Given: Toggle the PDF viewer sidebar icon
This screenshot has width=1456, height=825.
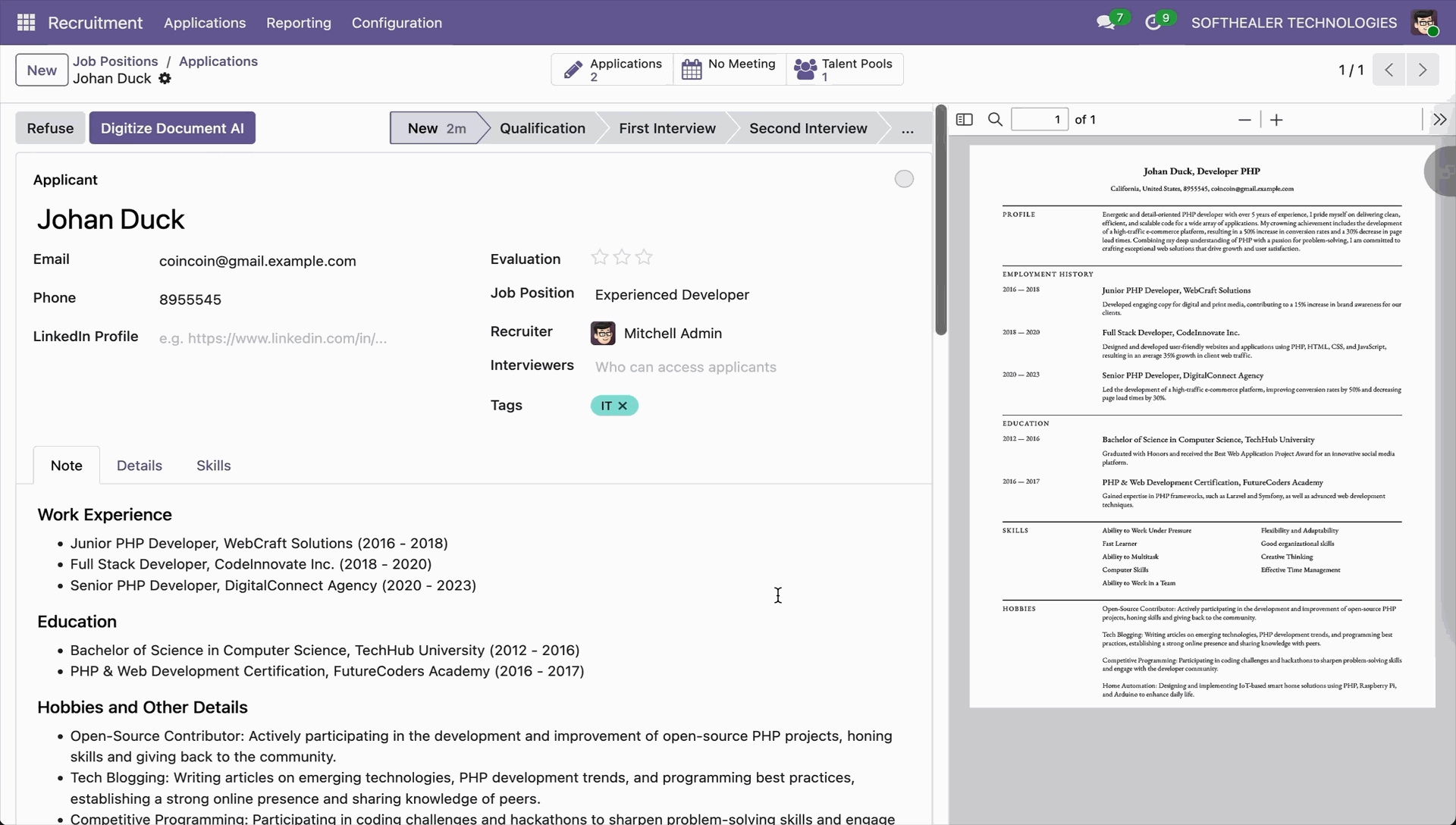Looking at the screenshot, I should [965, 120].
